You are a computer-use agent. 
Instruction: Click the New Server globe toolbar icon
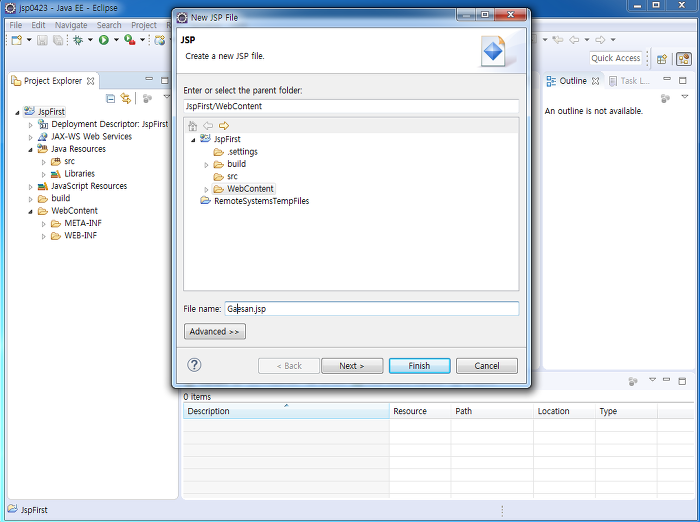(x=160, y=40)
